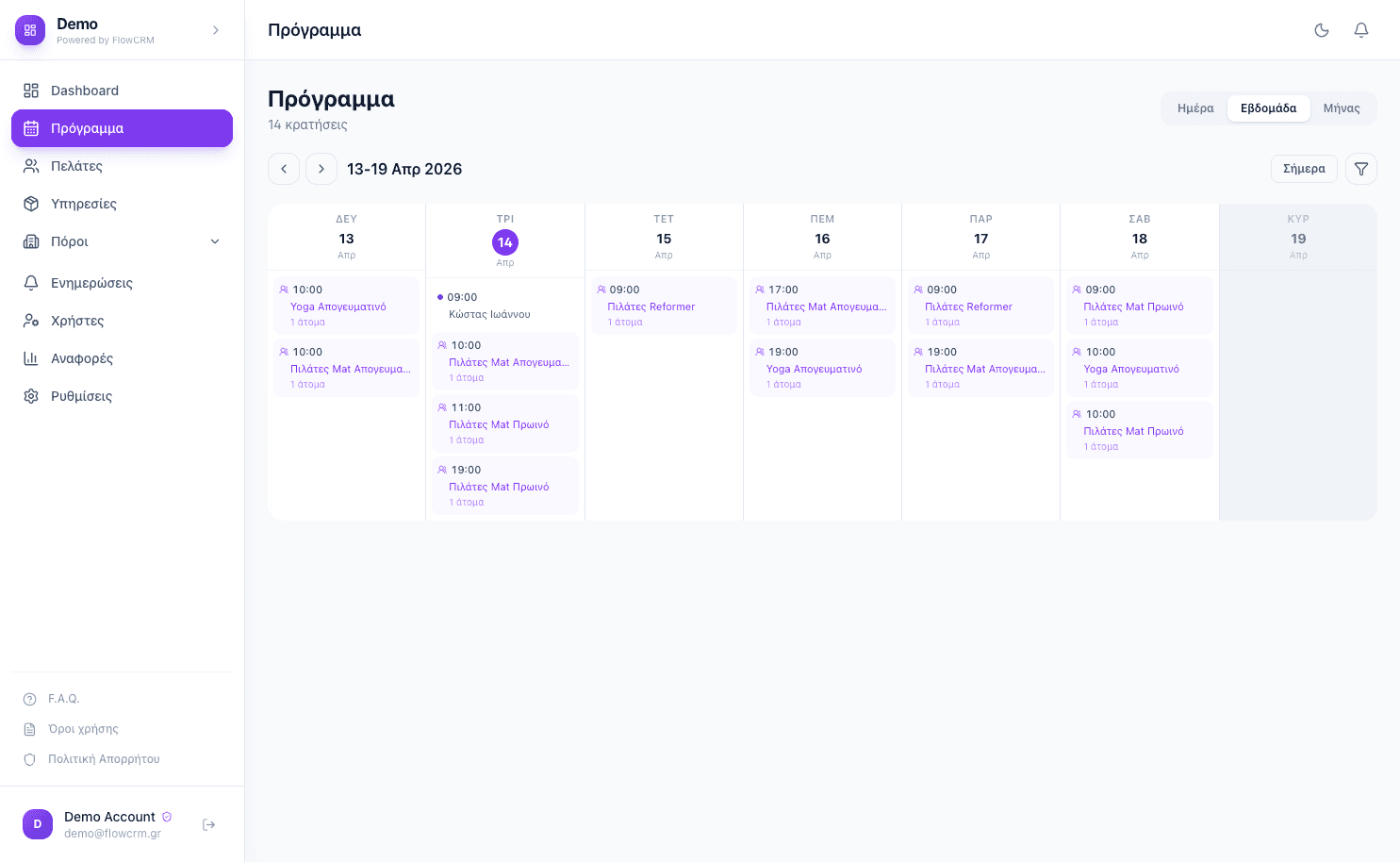Open Thursday 17:00 Πιλάτες Mat booking
The image size is (1400, 862).
(822, 306)
